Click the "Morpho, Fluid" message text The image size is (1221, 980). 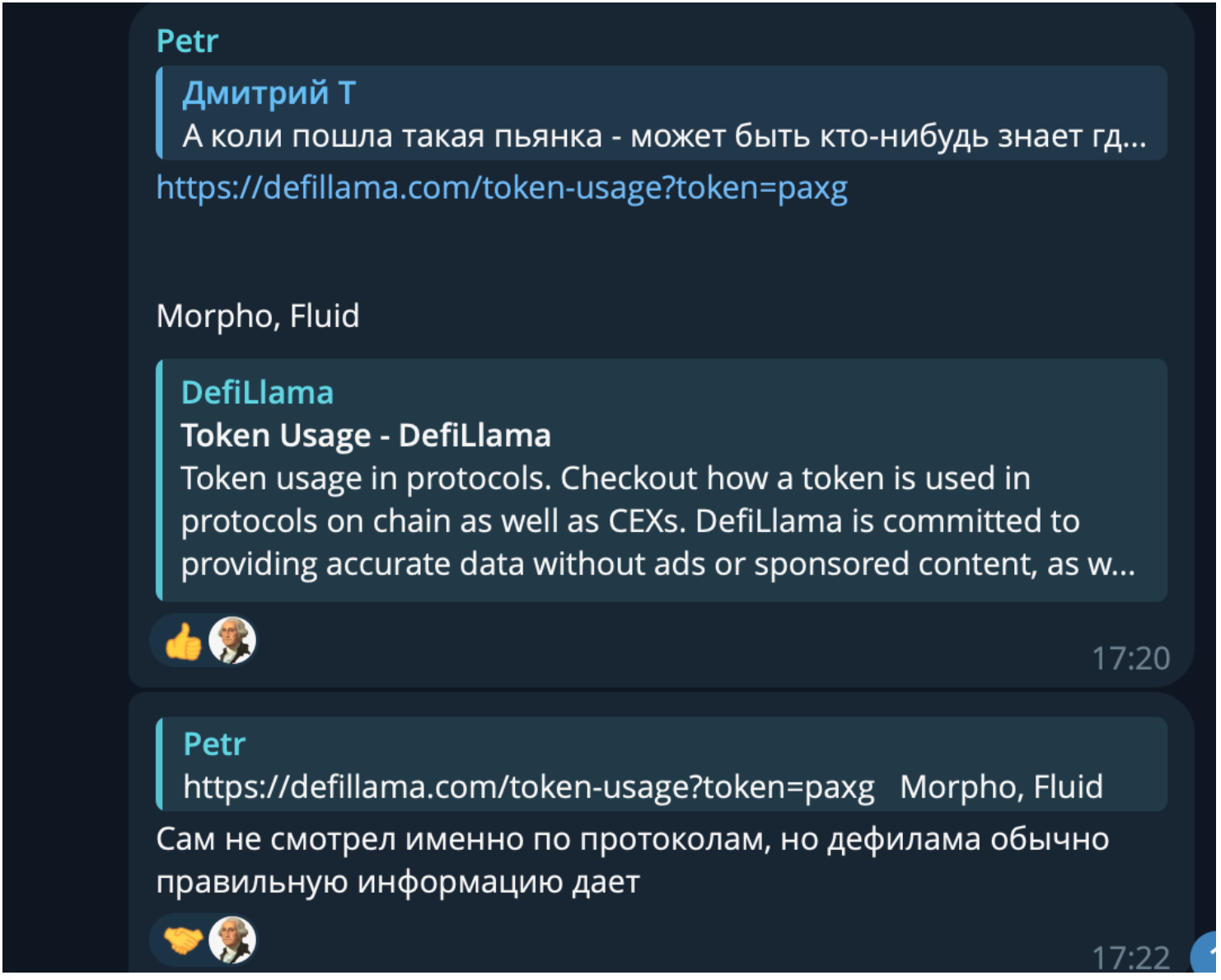[x=258, y=316]
